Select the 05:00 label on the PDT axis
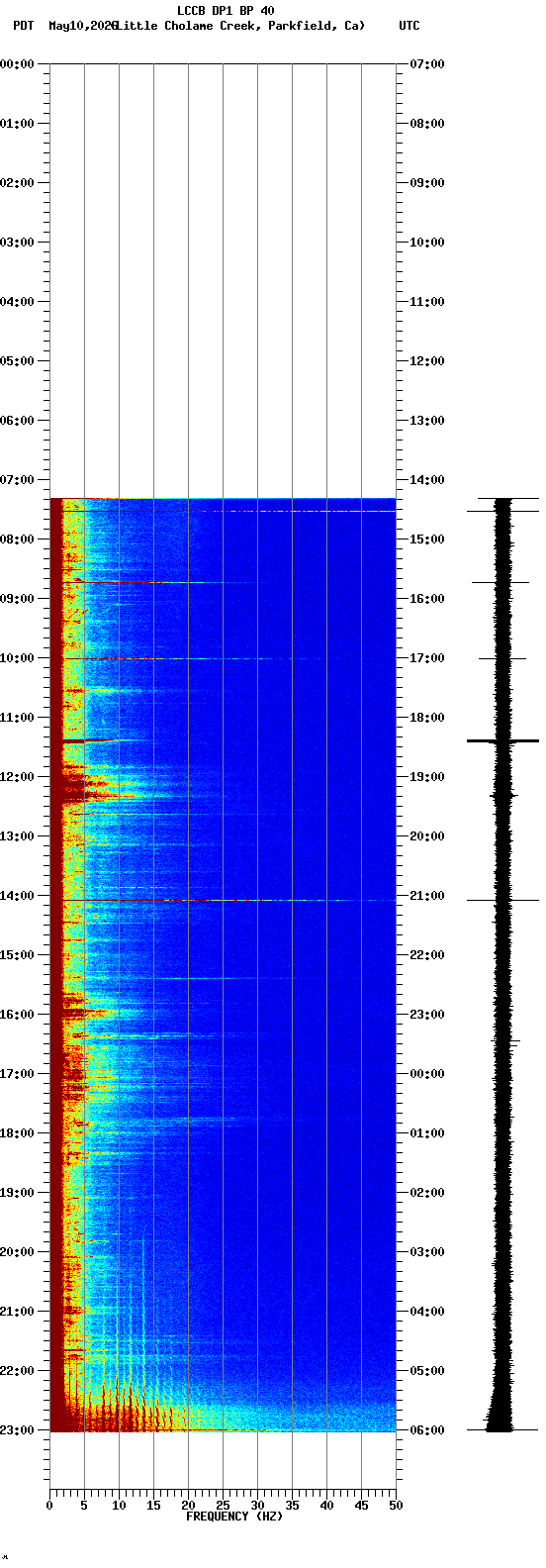This screenshot has height=1568, width=546. [x=17, y=361]
